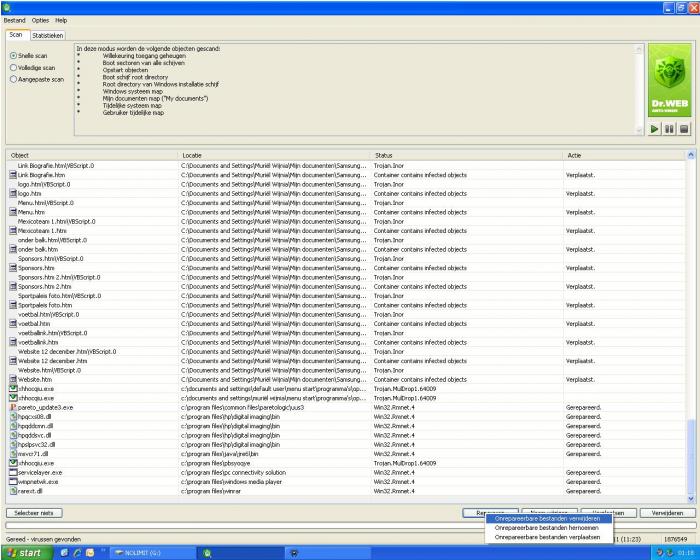Click the icon beside Mexicoteam 1.htm
This screenshot has width=700, height=560.
coord(13,231)
